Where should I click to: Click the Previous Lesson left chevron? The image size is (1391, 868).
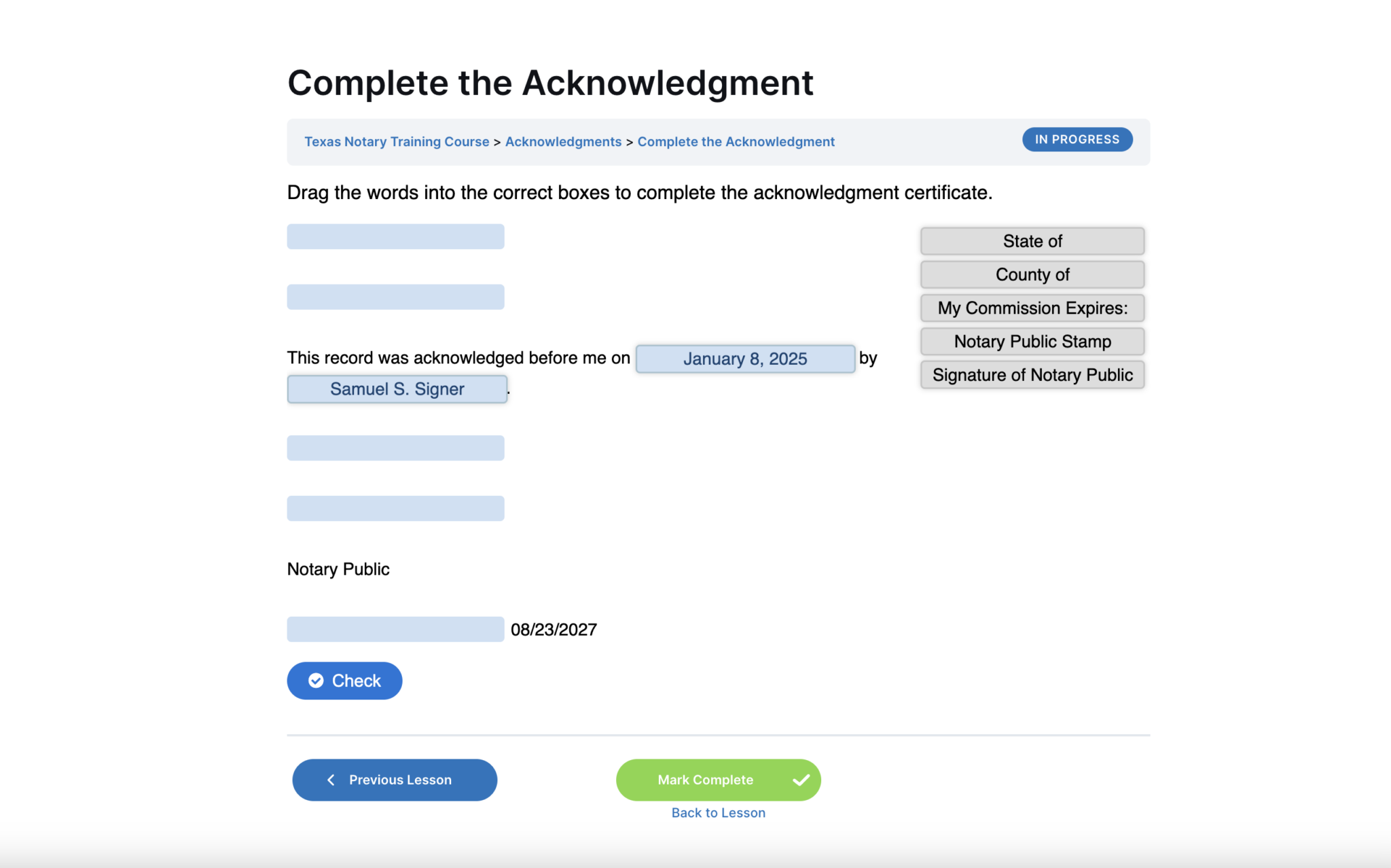coord(331,780)
